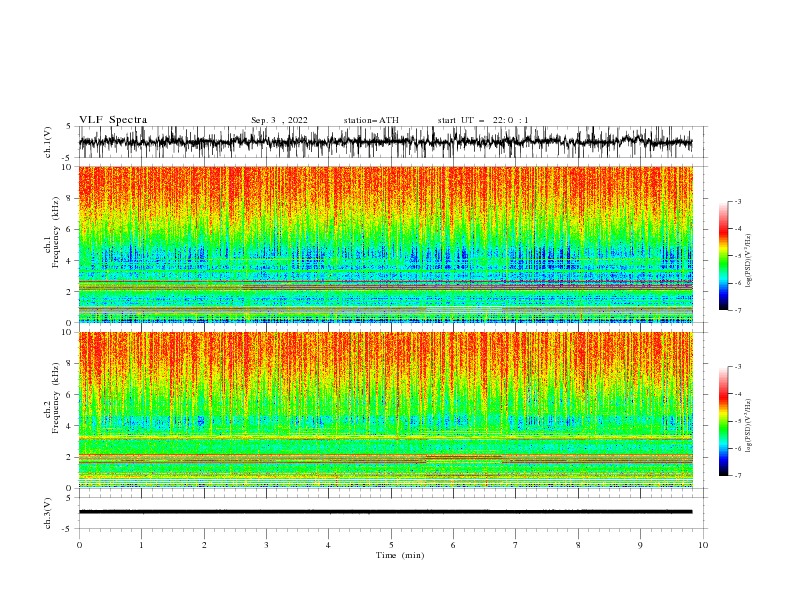This screenshot has height=612, width=792.
Task: Click the ch.2 PSD color bar
Action: [723, 421]
